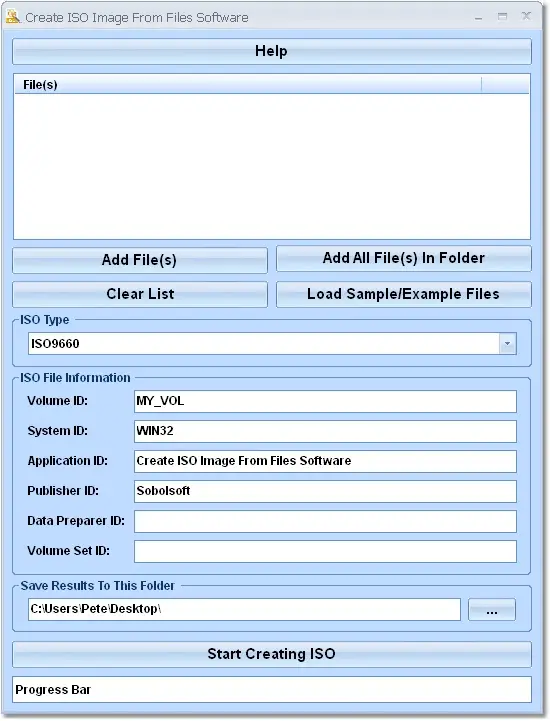Minimize the window
Viewport: 550px width, 721px height.
click(479, 17)
